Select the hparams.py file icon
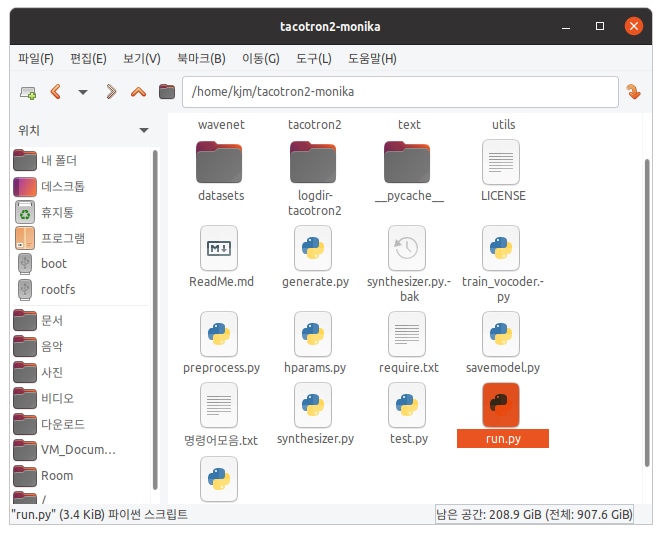This screenshot has width=662, height=534. coord(313,334)
